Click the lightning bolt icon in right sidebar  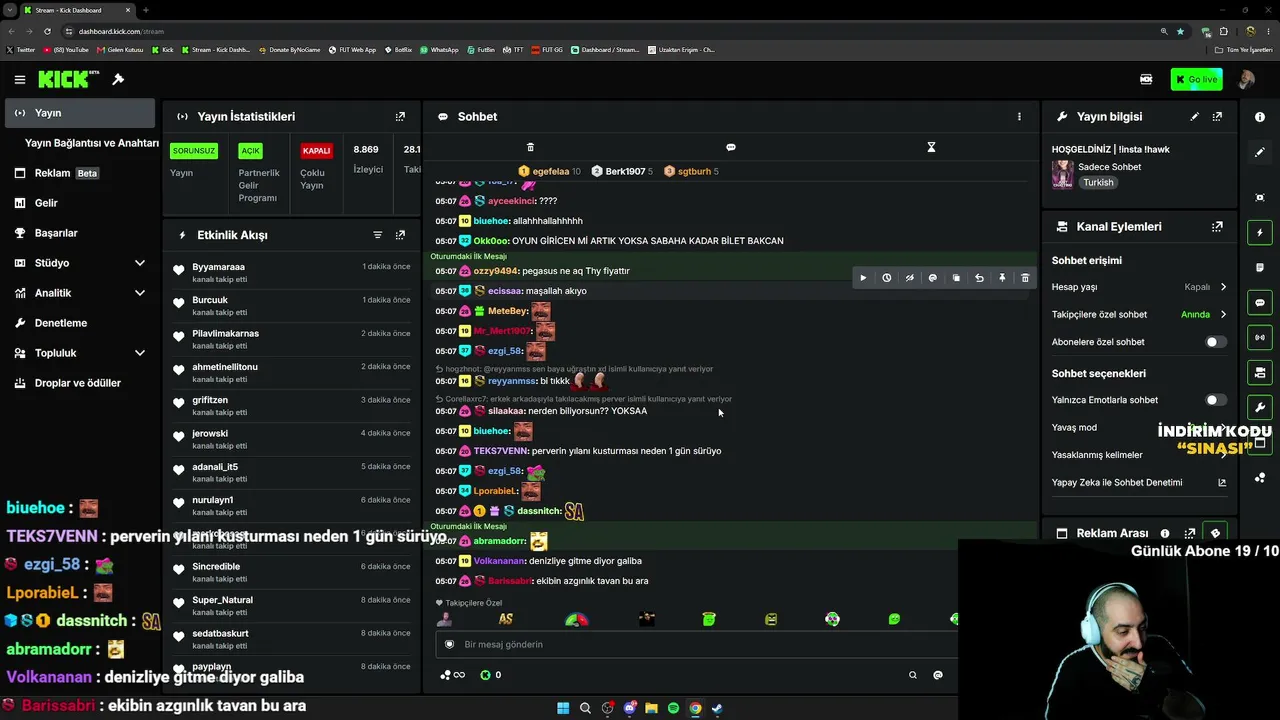pyautogui.click(x=1260, y=233)
